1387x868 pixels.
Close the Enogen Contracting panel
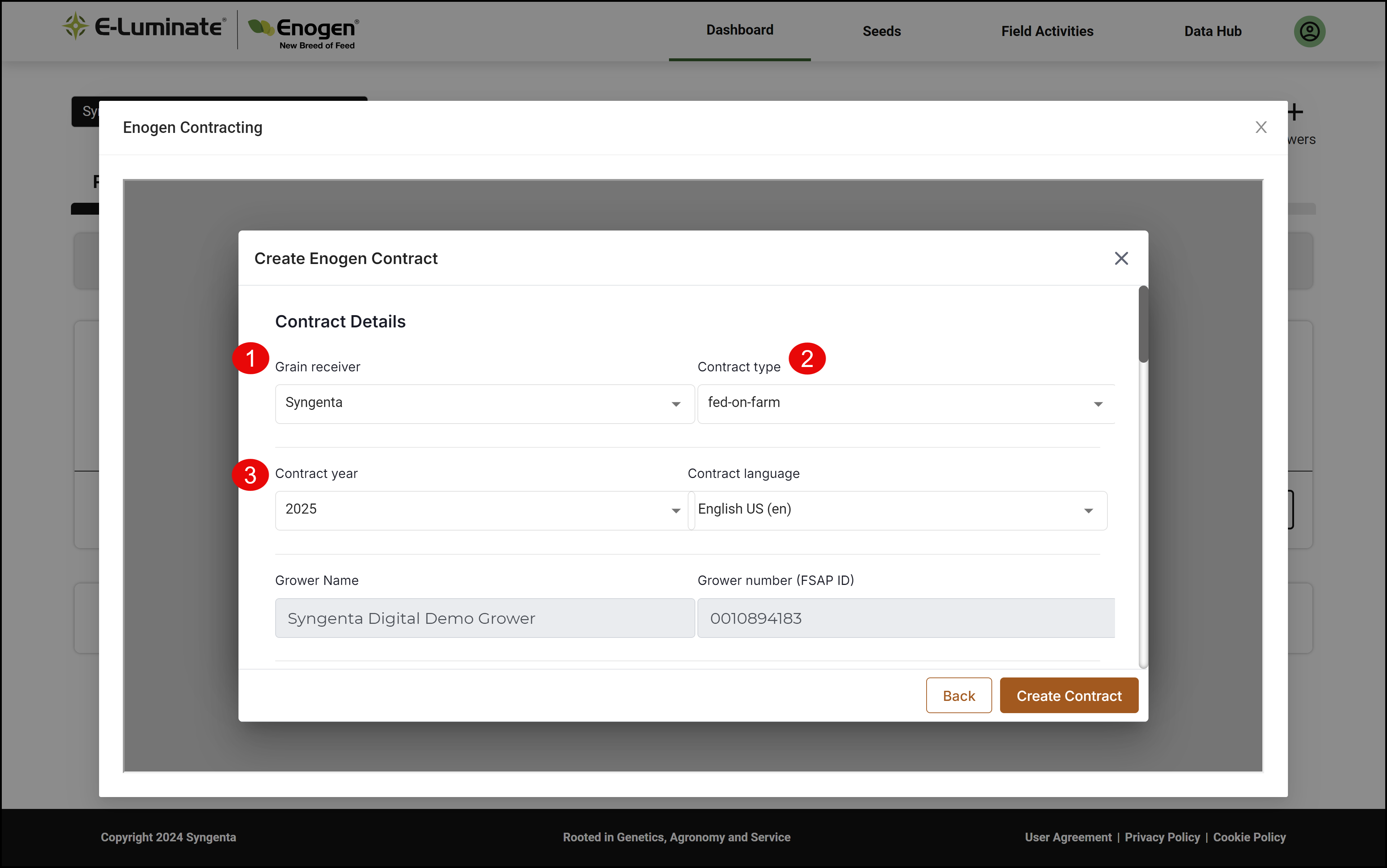(1261, 127)
